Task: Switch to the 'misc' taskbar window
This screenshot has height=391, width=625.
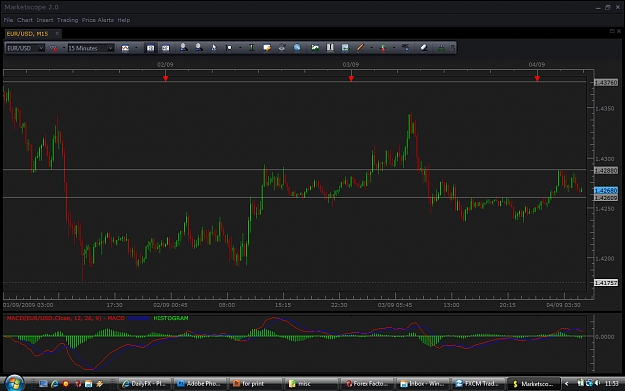Action: click(x=312, y=383)
